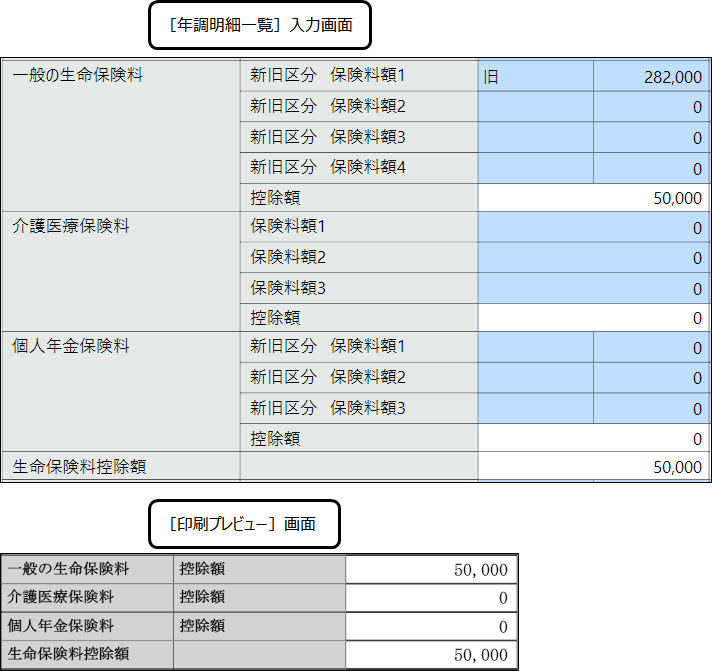Click print preview 一般の生命保険料 控除額 value 50,000
712x671 pixels.
tap(431, 569)
